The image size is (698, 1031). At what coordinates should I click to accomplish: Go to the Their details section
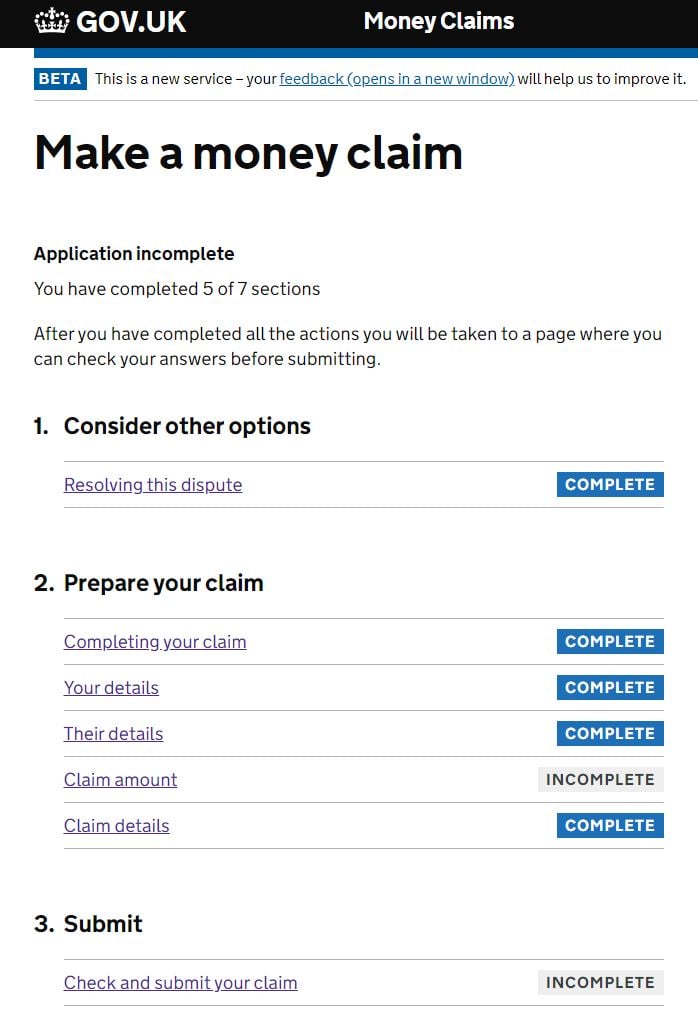(x=113, y=734)
